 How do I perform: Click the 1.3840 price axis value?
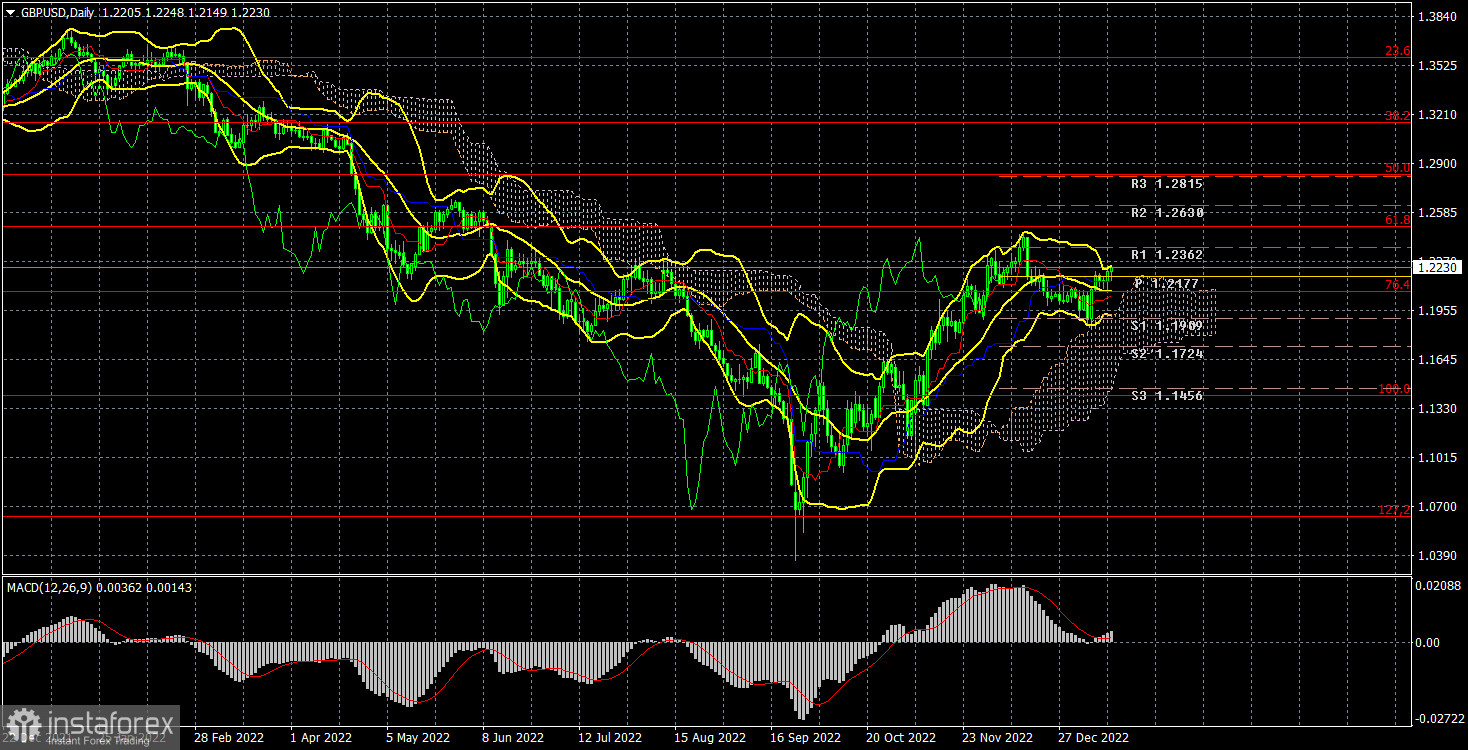point(1438,17)
